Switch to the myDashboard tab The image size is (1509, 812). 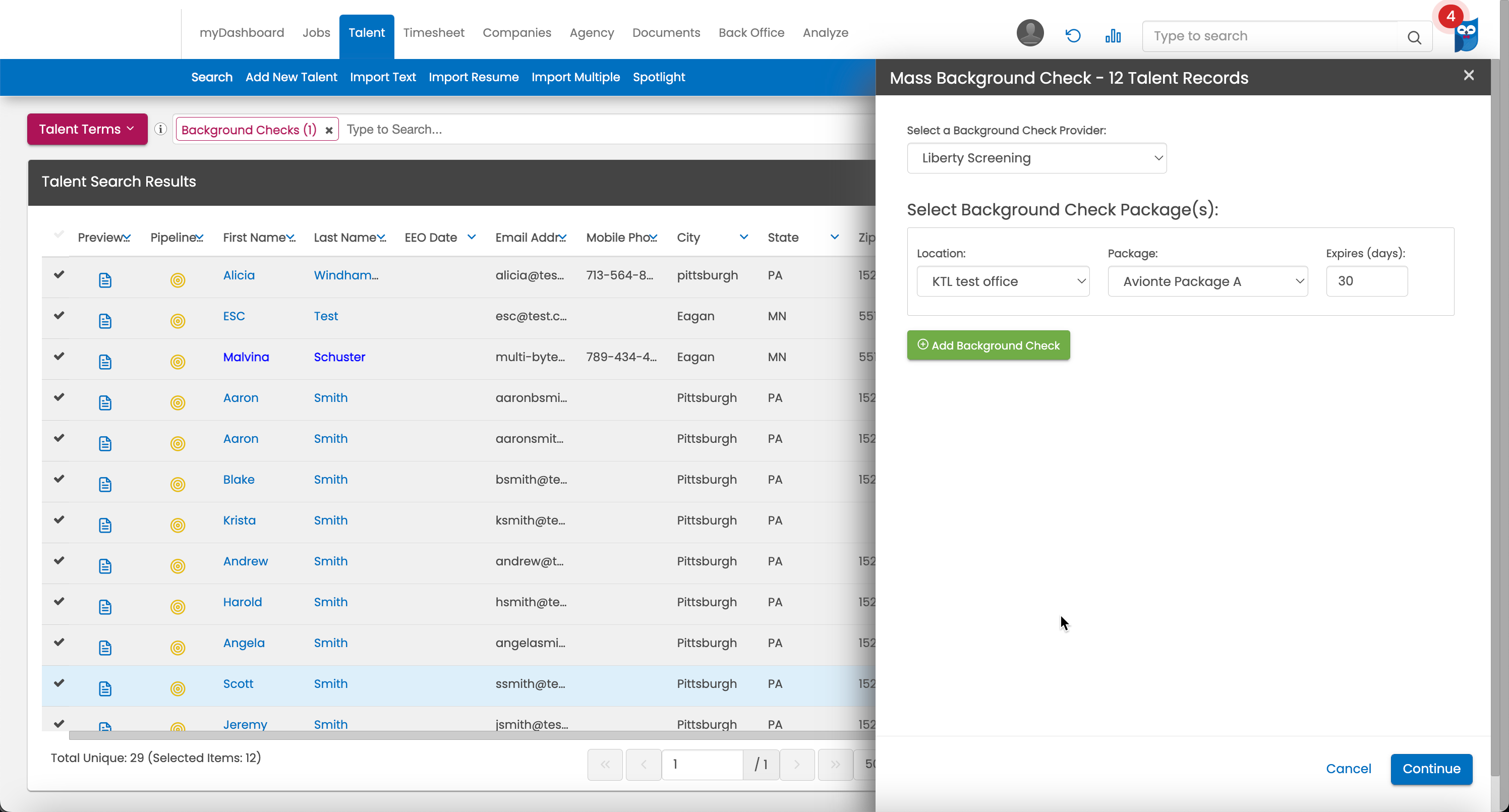[x=242, y=33]
